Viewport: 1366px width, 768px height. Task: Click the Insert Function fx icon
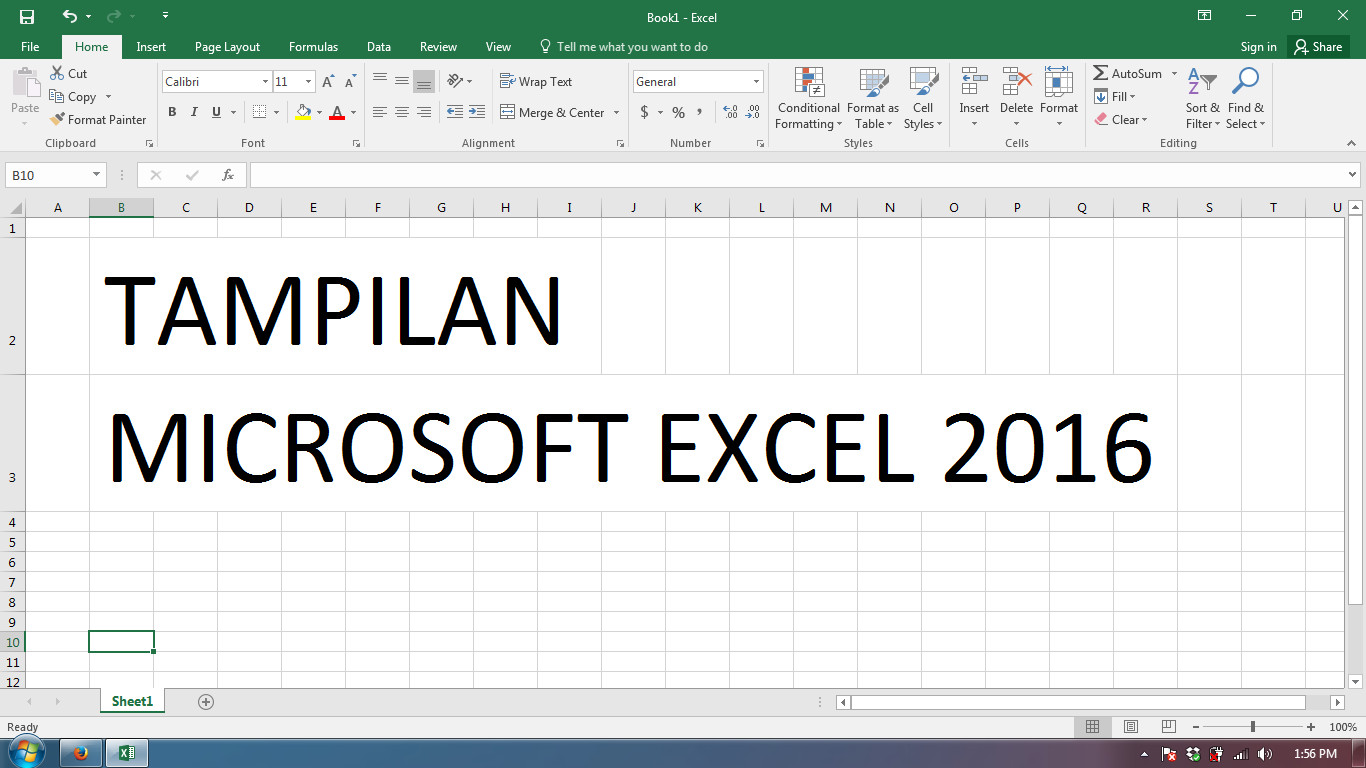tap(228, 175)
